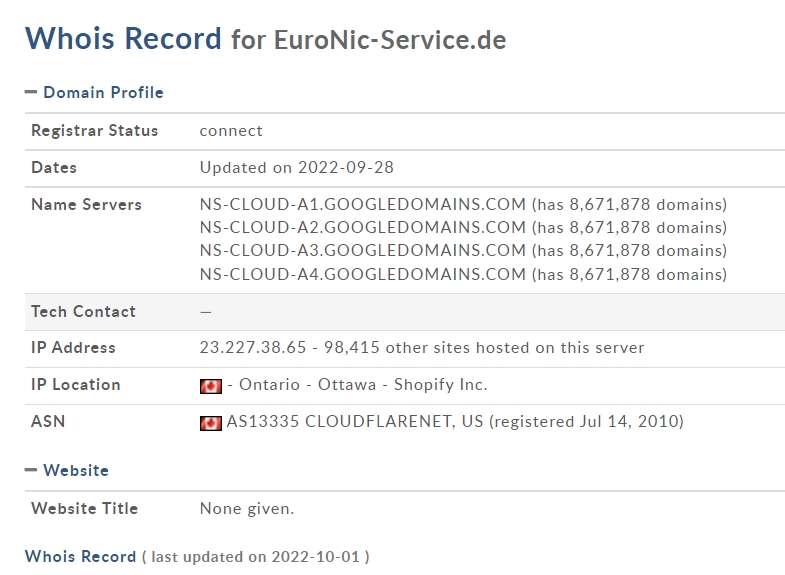Screen dimensions: 785x575
Task: Click the dash value in Tech Contact row
Action: click(206, 312)
